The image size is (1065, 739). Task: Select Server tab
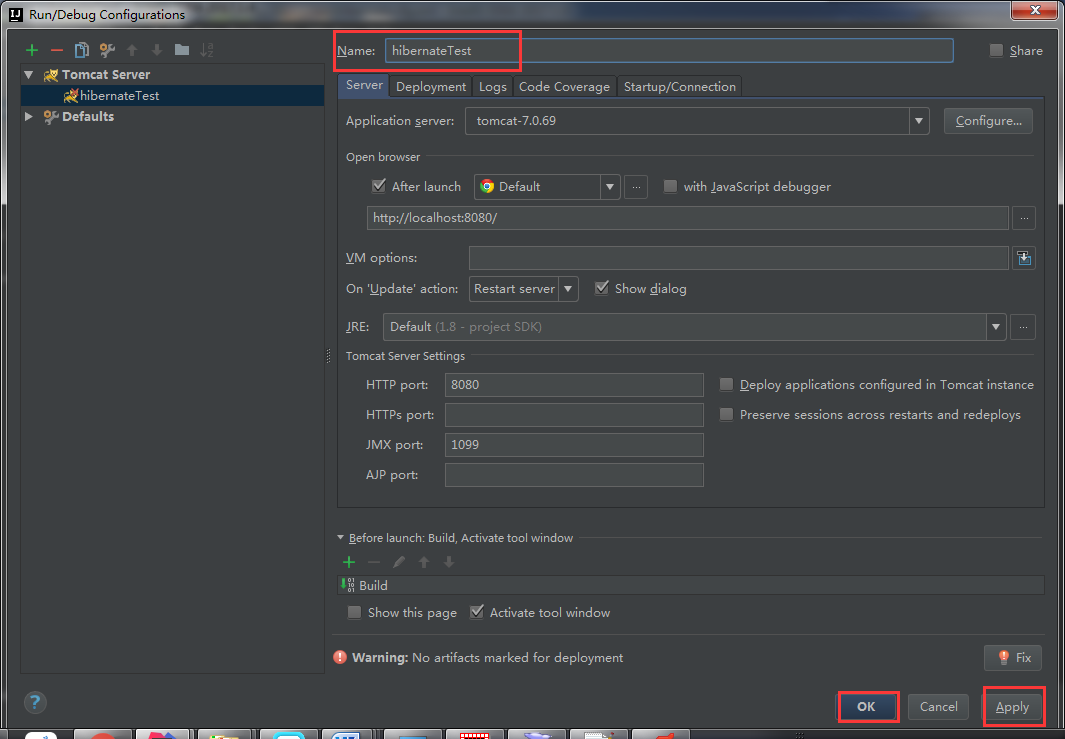tap(364, 85)
